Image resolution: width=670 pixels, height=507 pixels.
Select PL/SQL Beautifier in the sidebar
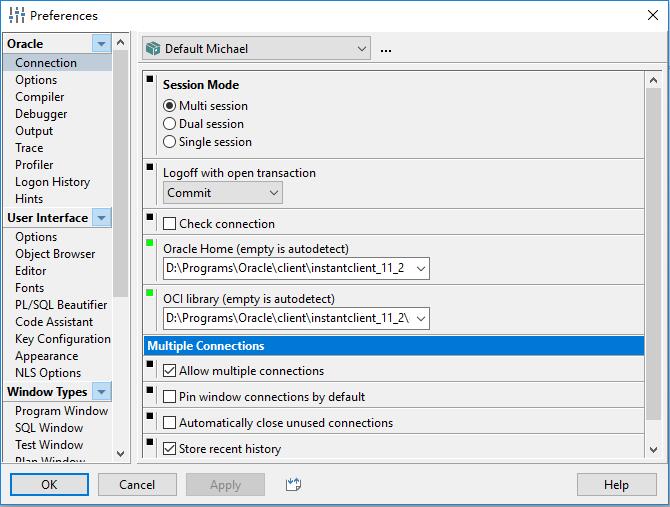tap(61, 305)
